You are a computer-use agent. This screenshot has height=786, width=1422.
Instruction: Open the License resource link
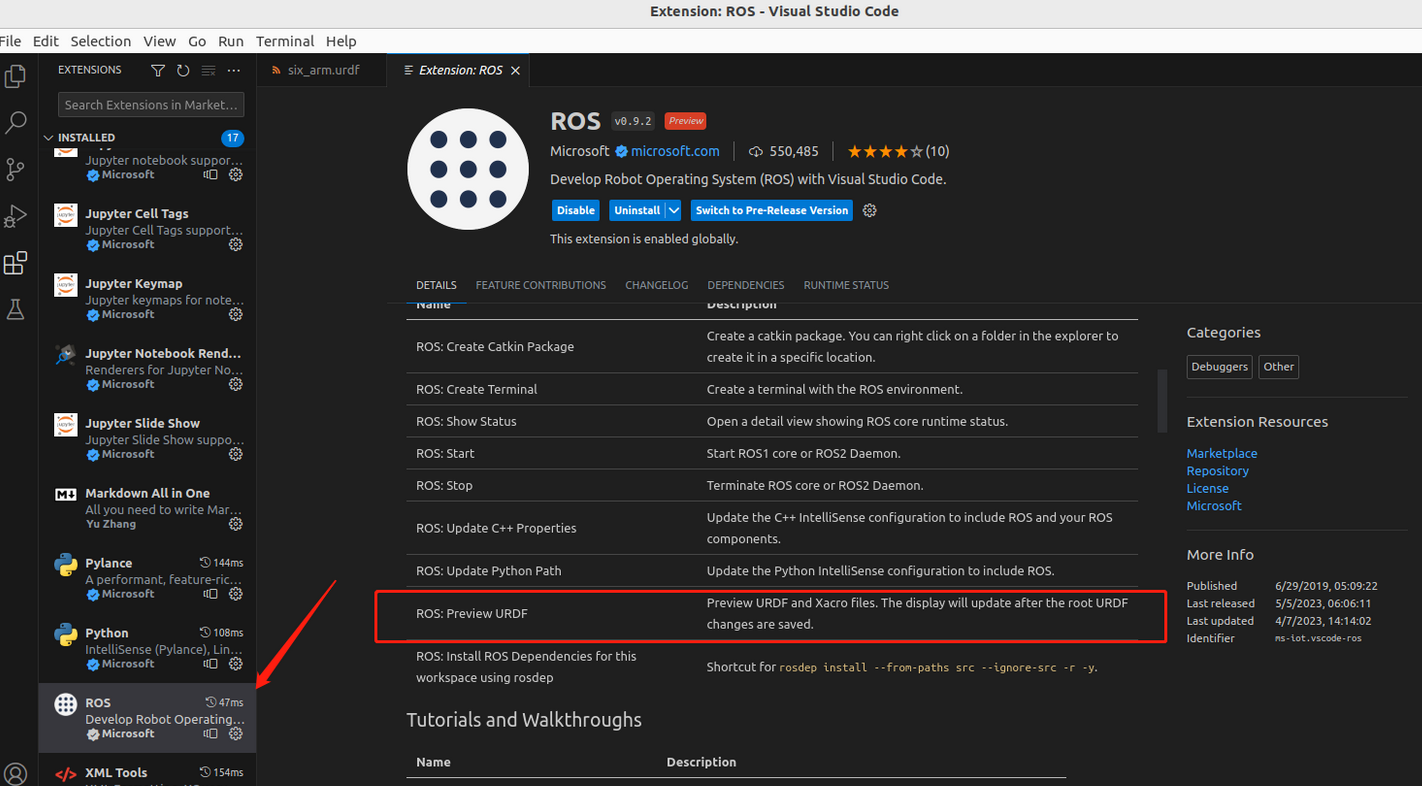click(1208, 489)
